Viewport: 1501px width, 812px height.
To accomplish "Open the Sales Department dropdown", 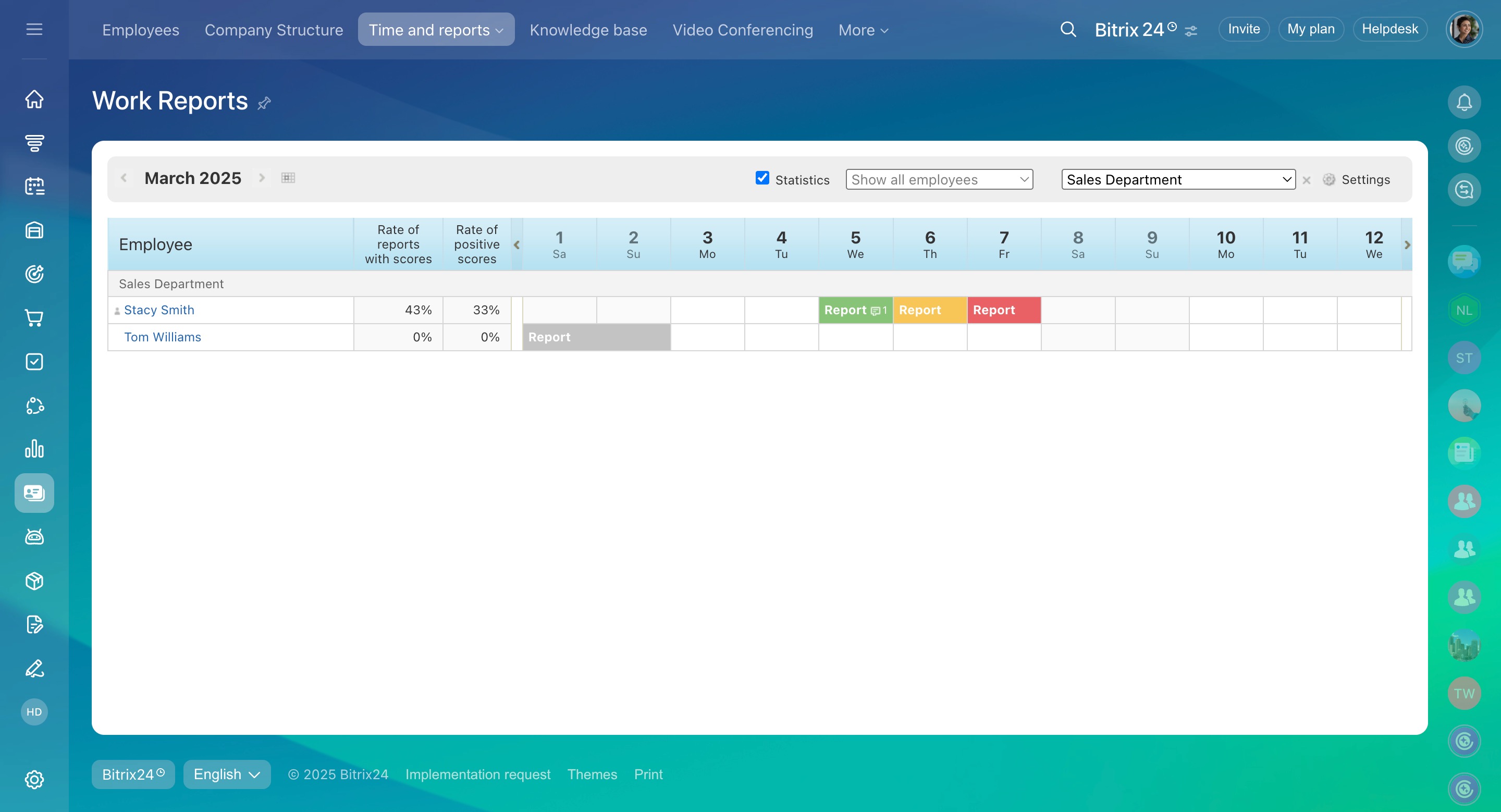I will pos(1178,179).
